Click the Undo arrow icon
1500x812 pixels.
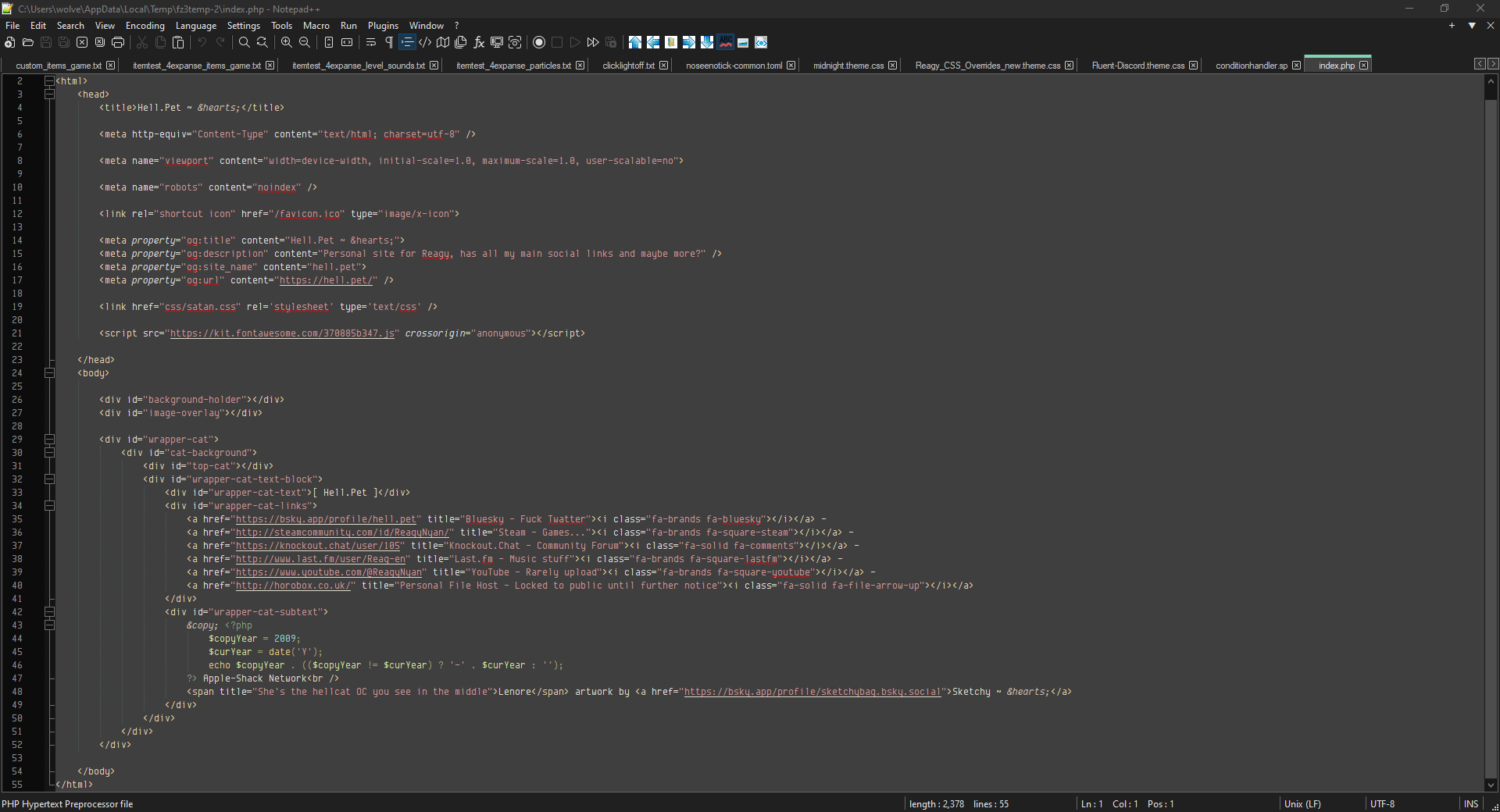pyautogui.click(x=202, y=42)
